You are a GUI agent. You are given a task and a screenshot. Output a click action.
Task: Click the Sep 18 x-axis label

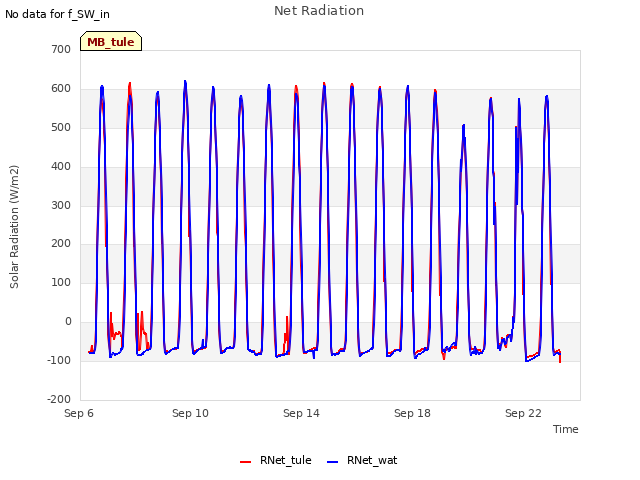coord(412,413)
